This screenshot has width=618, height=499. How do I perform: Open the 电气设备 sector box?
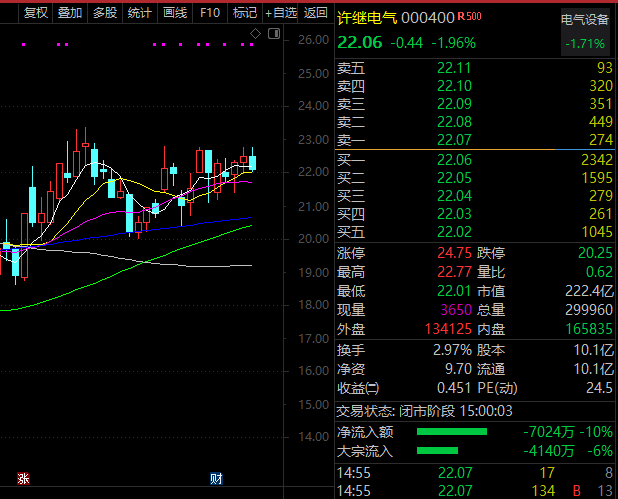584,32
